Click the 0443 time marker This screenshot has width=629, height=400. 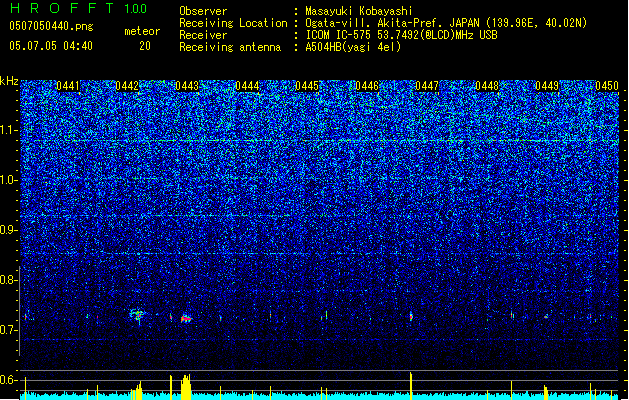click(x=187, y=86)
